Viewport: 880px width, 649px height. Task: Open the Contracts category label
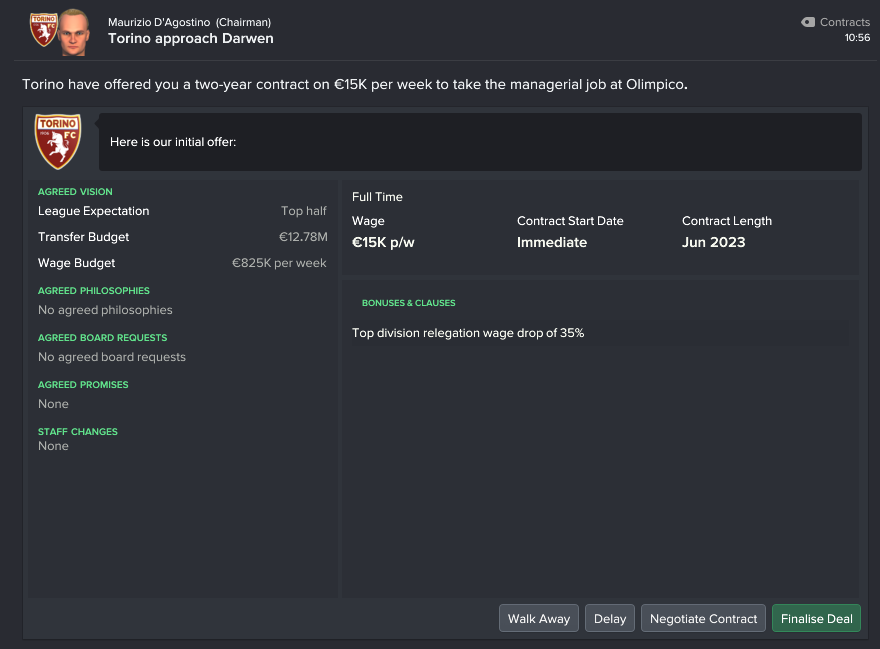(845, 22)
